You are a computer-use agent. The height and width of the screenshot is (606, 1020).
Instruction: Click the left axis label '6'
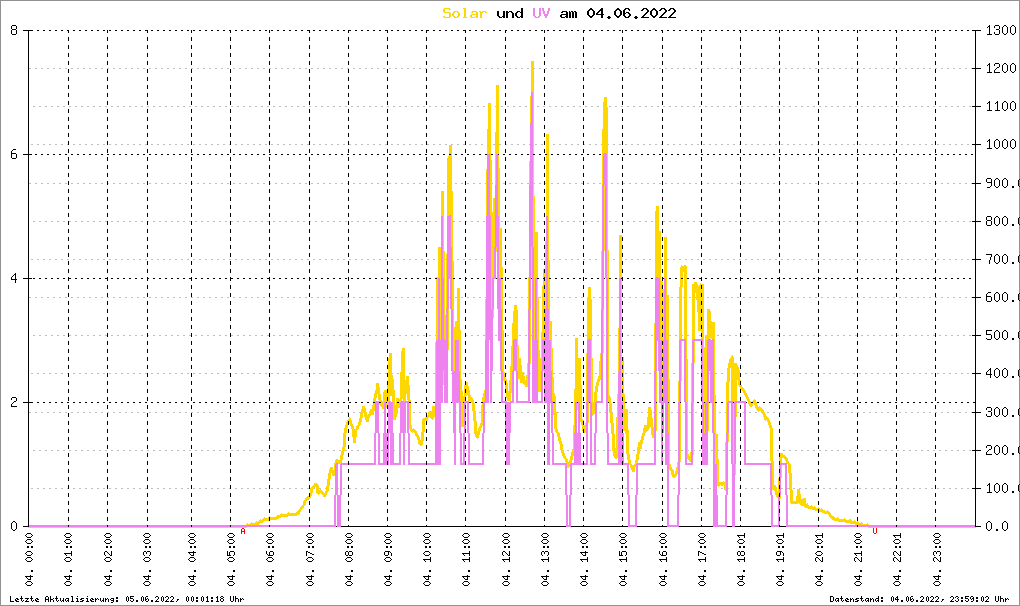(14, 155)
